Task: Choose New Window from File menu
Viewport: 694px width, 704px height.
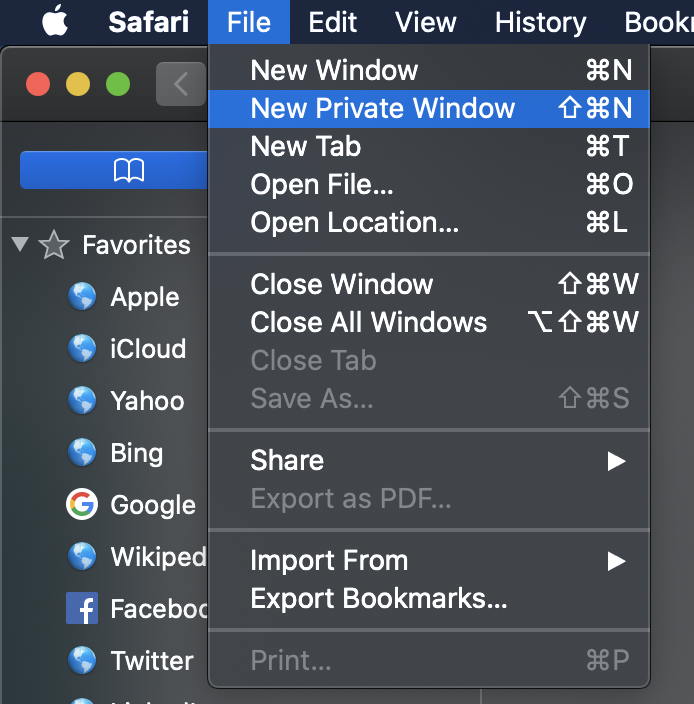Action: pos(429,70)
